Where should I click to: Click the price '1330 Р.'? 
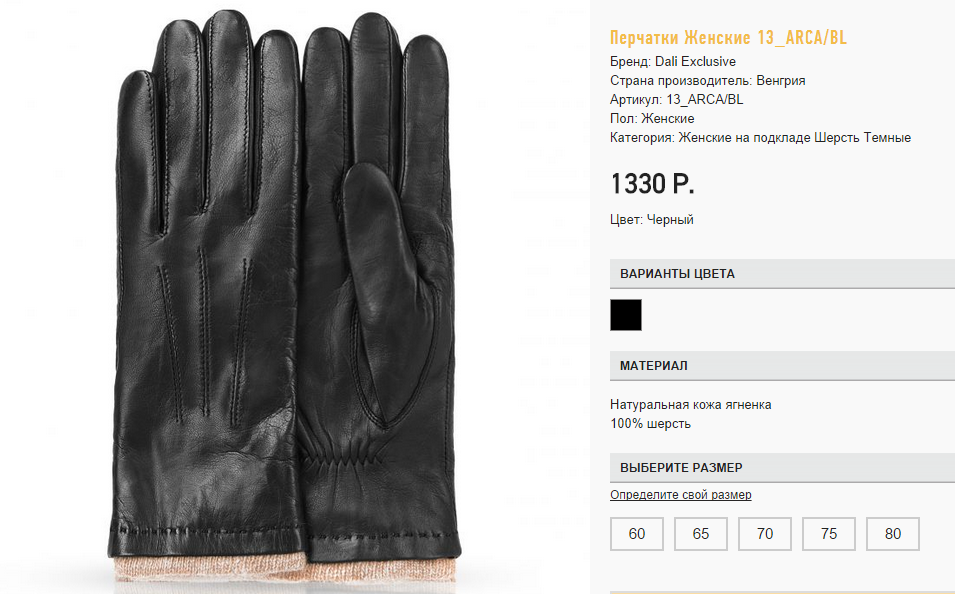[652, 183]
